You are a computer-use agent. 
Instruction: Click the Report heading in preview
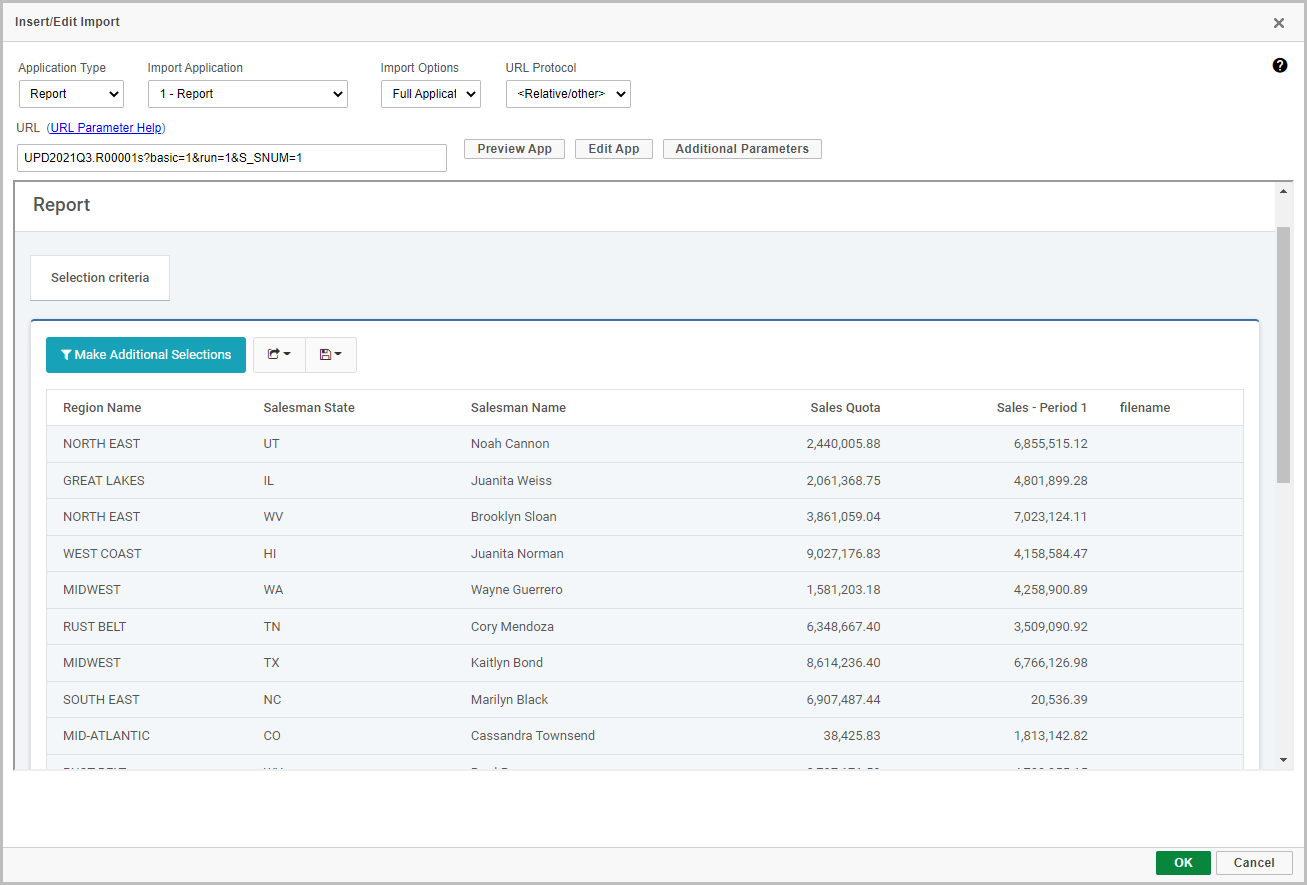click(62, 205)
